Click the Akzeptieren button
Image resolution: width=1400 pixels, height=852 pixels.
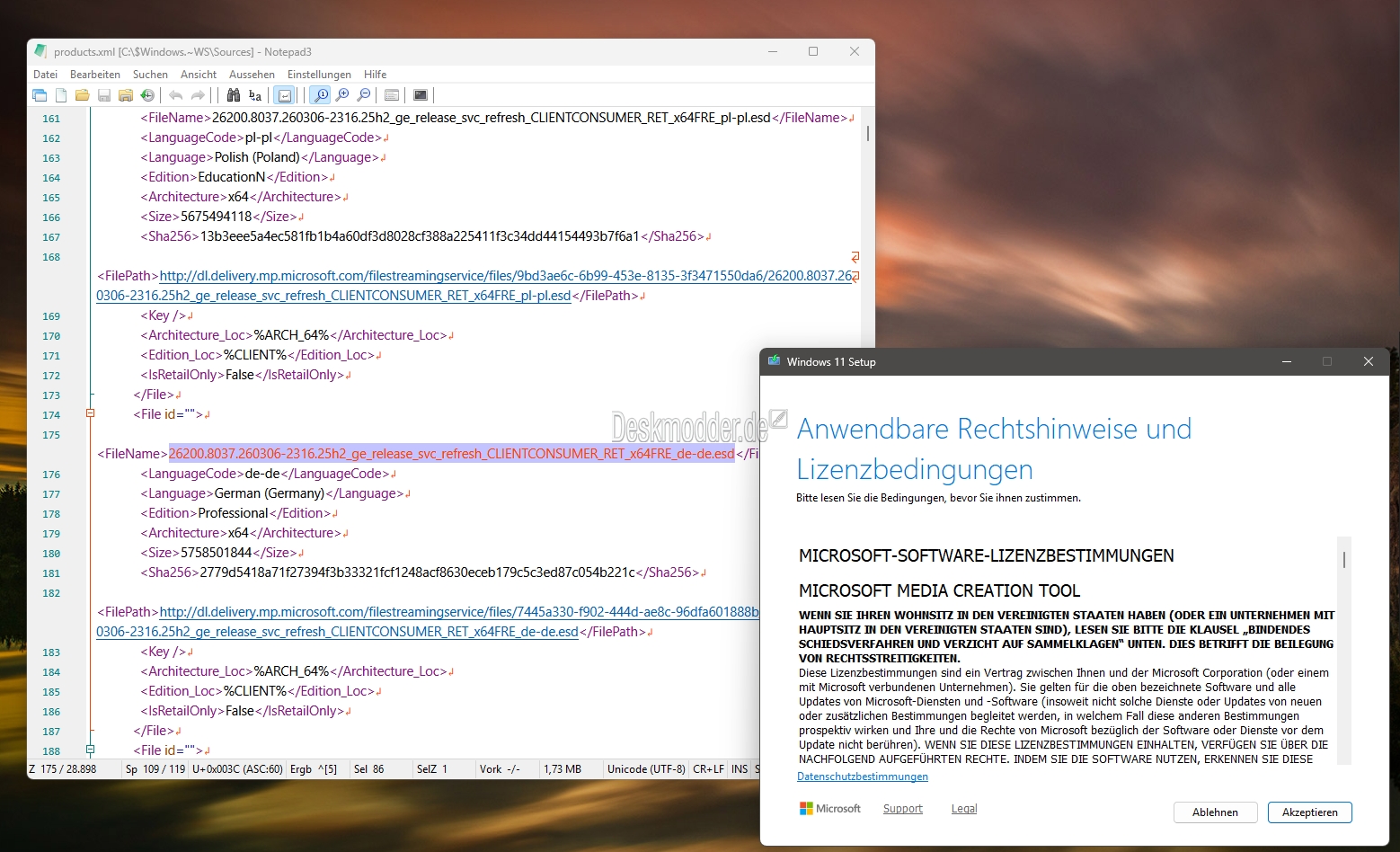[x=1309, y=812]
